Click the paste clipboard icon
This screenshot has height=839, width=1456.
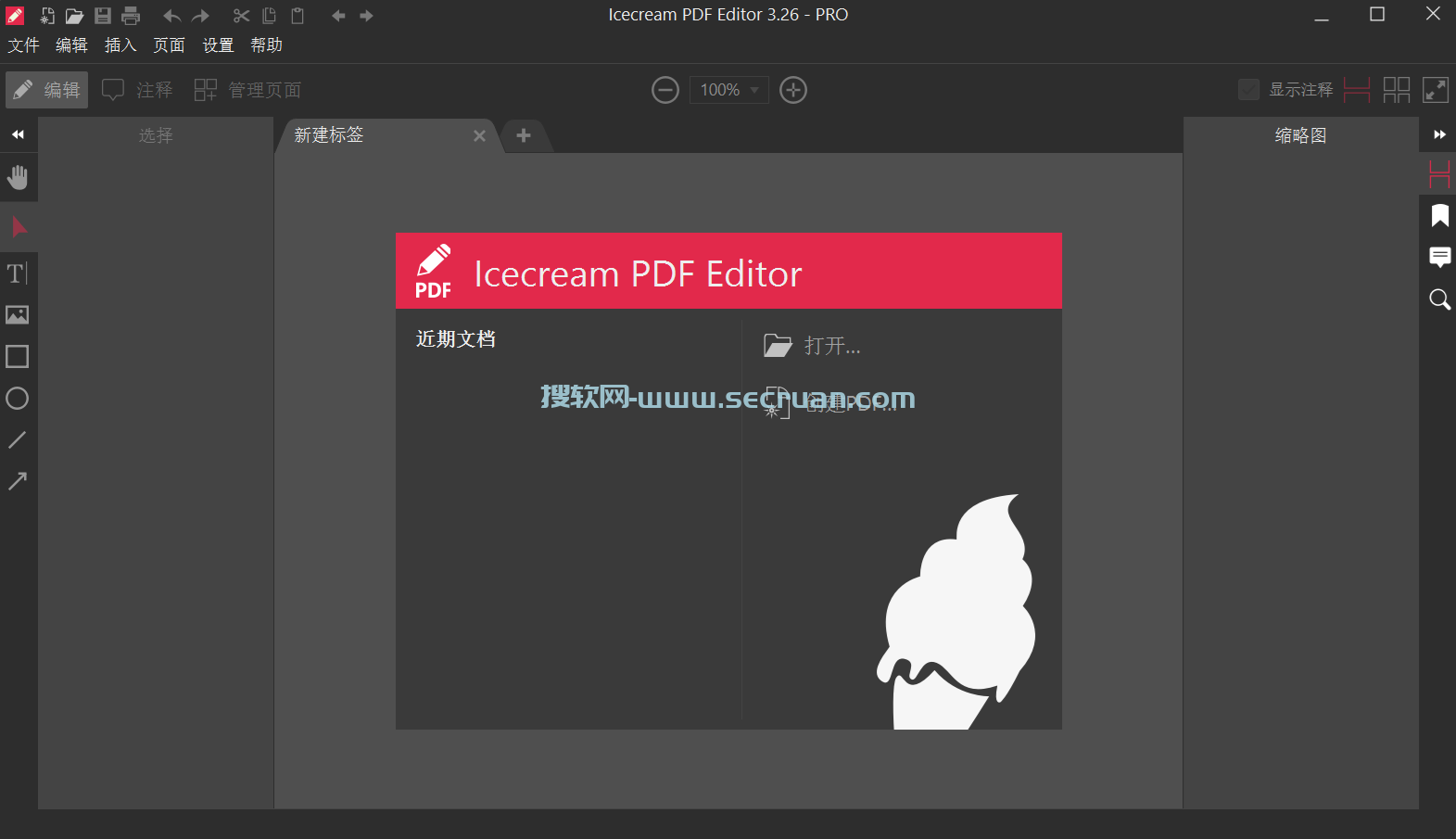[298, 16]
